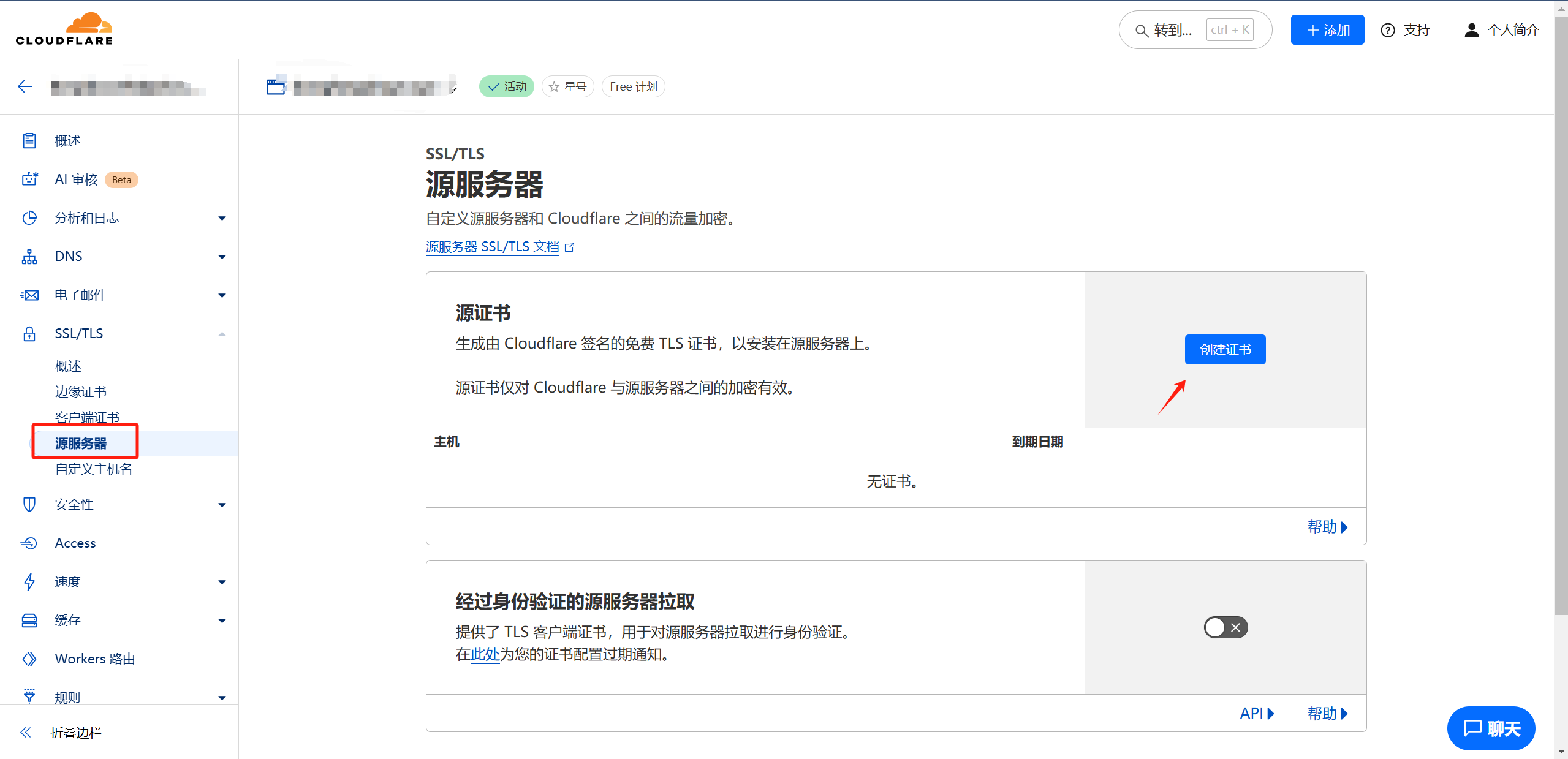The width and height of the screenshot is (1568, 759).
Task: Click the chat bubble icon in 聊天
Action: (x=1472, y=728)
